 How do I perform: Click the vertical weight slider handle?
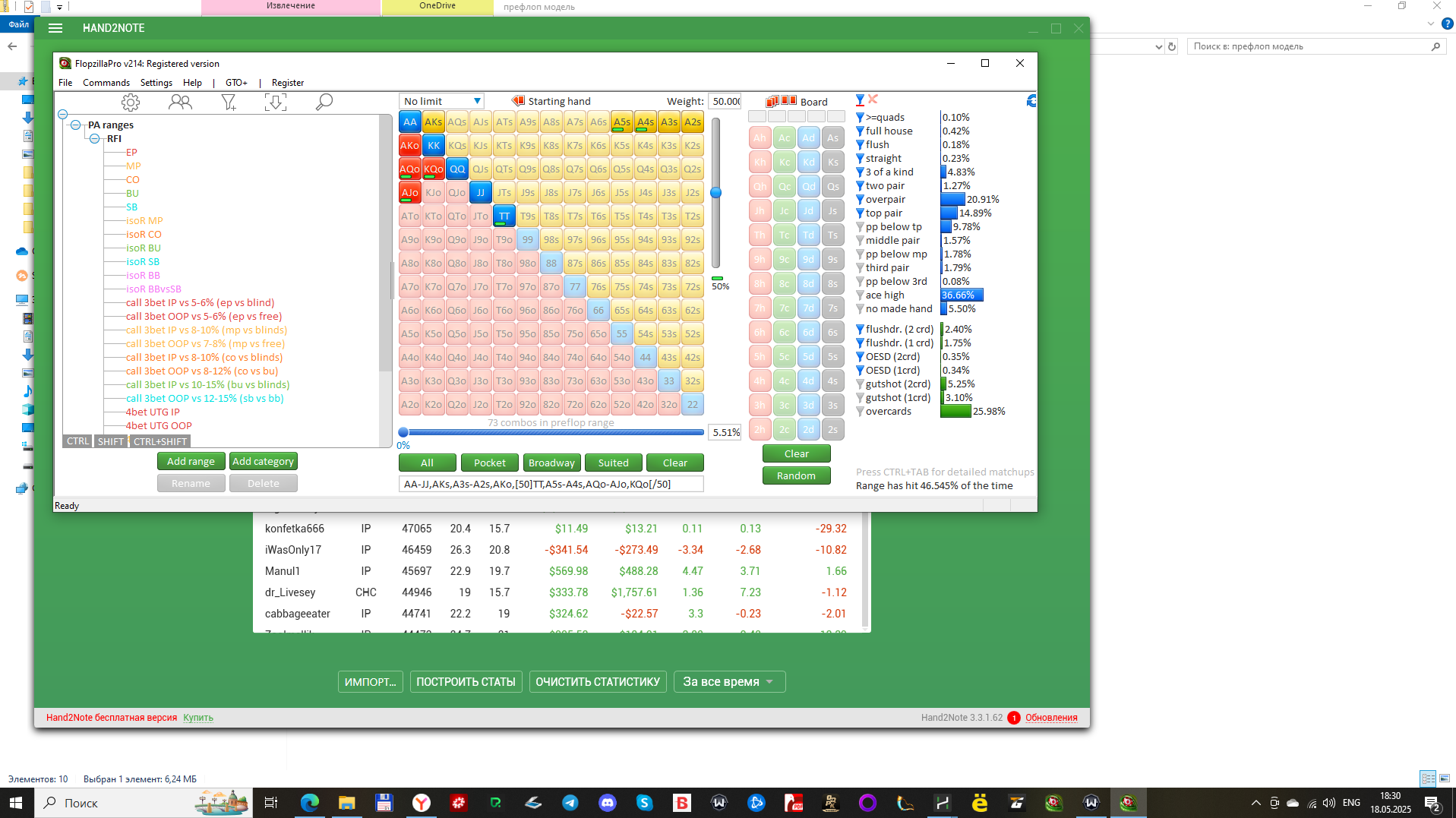(x=715, y=193)
